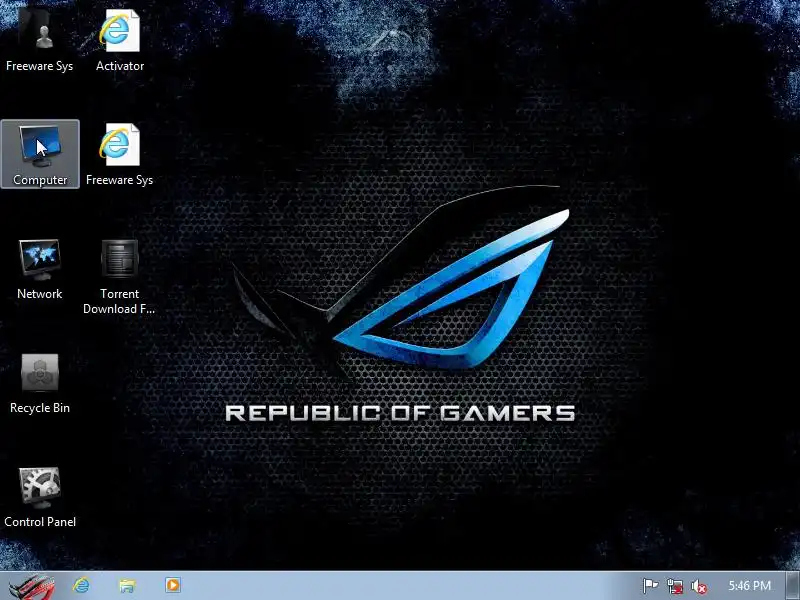Select the Torrent Download F... icon
Image resolution: width=800 pixels, height=600 pixels.
click(119, 276)
